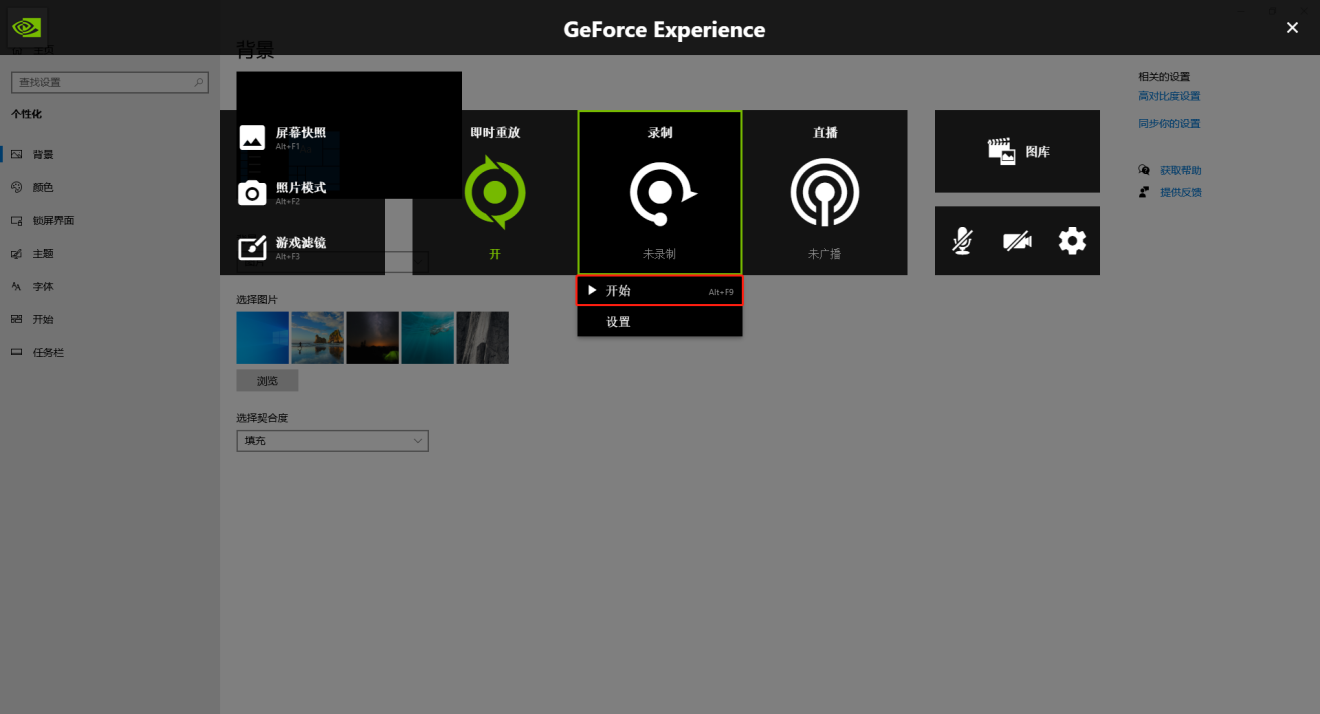Click 未广播 status text
Viewport: 1320px width, 714px height.
824,254
